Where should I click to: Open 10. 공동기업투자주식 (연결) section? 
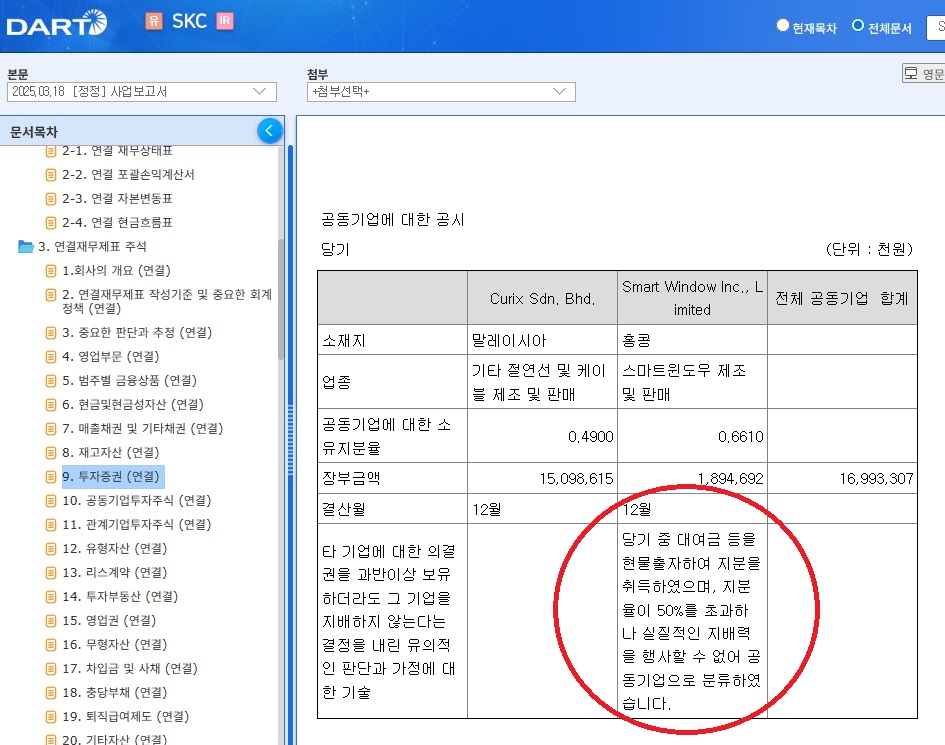pyautogui.click(x=136, y=500)
